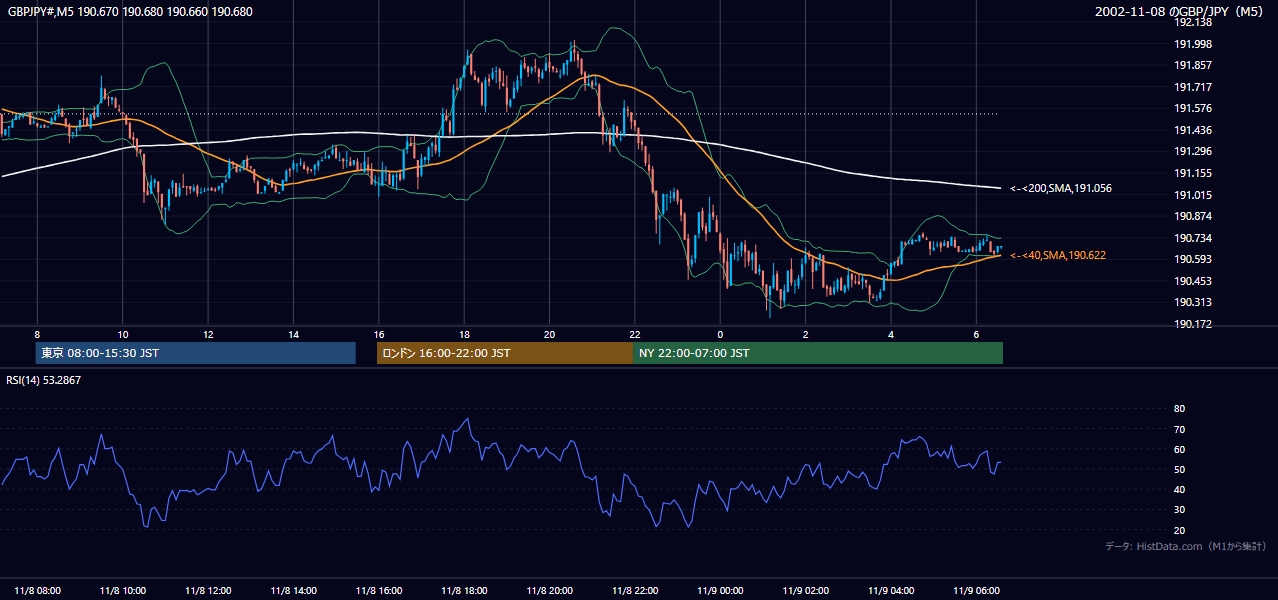Click hour tick 4 under price chart
1278x600 pixels.
pyautogui.click(x=891, y=334)
